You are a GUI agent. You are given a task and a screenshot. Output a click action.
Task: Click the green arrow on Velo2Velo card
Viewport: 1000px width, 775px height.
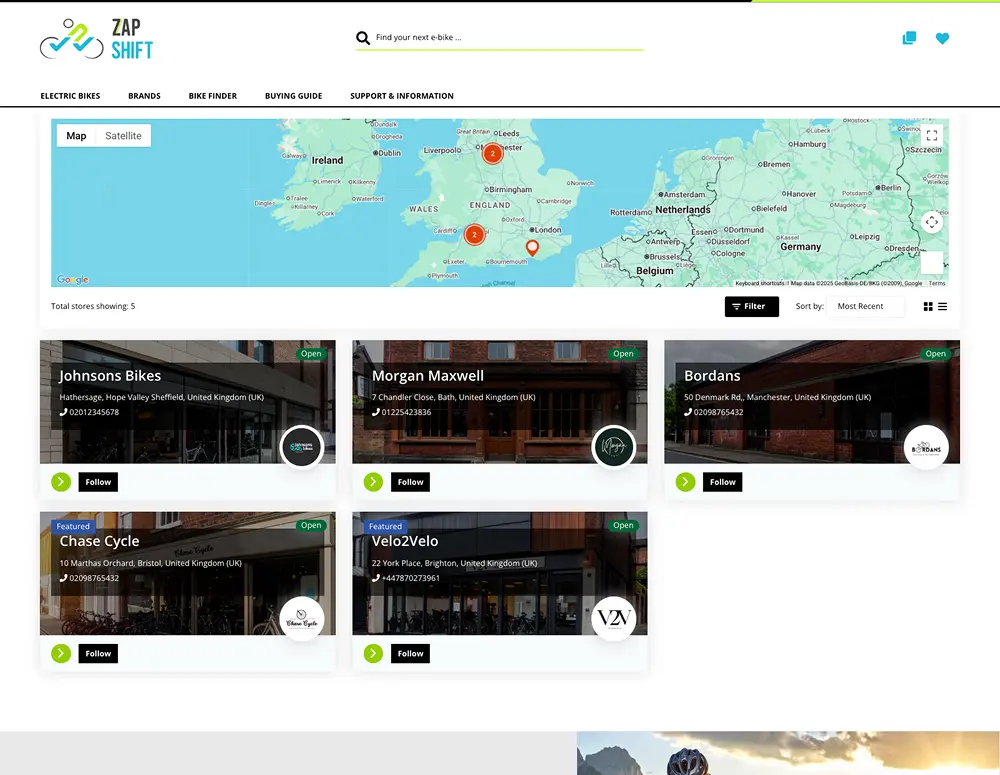tap(372, 653)
